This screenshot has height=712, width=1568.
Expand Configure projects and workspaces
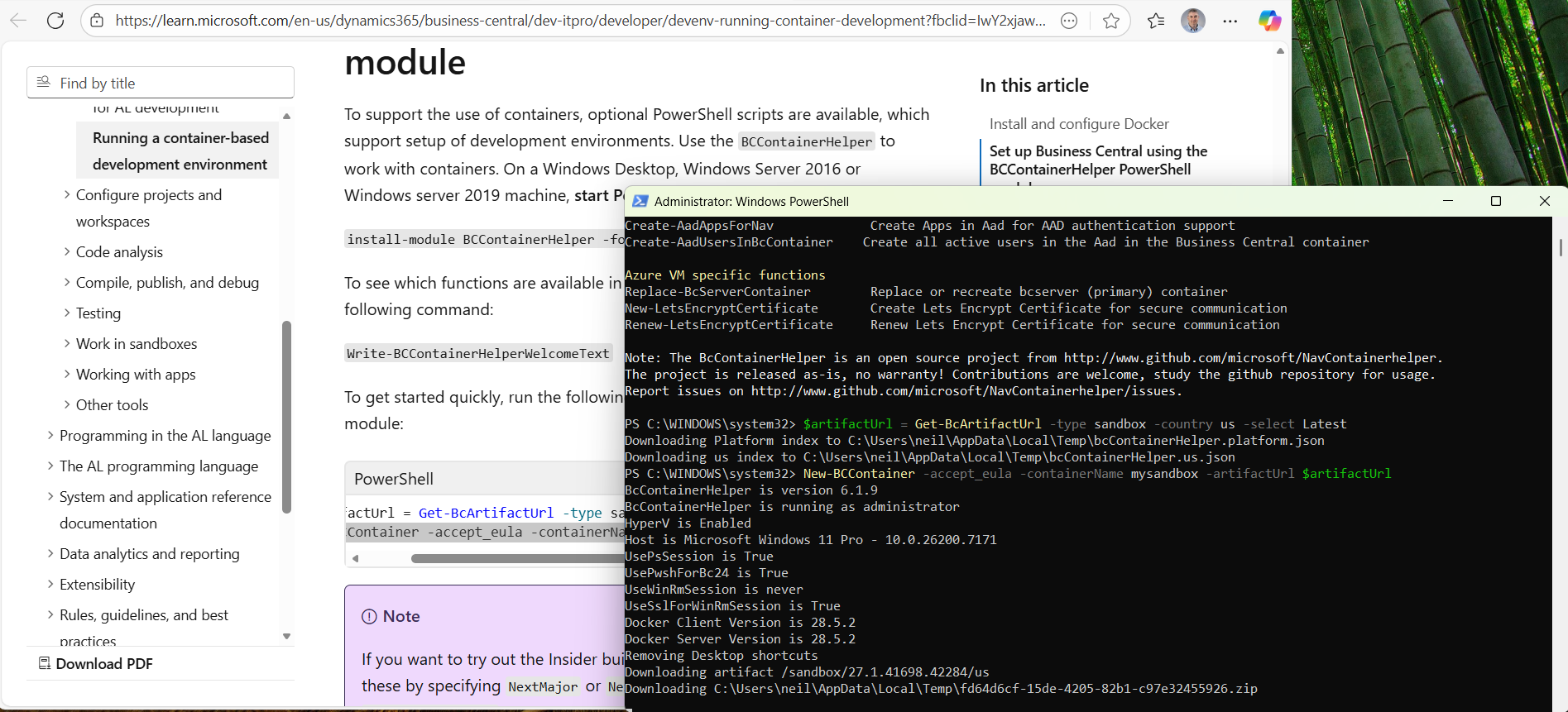[67, 194]
